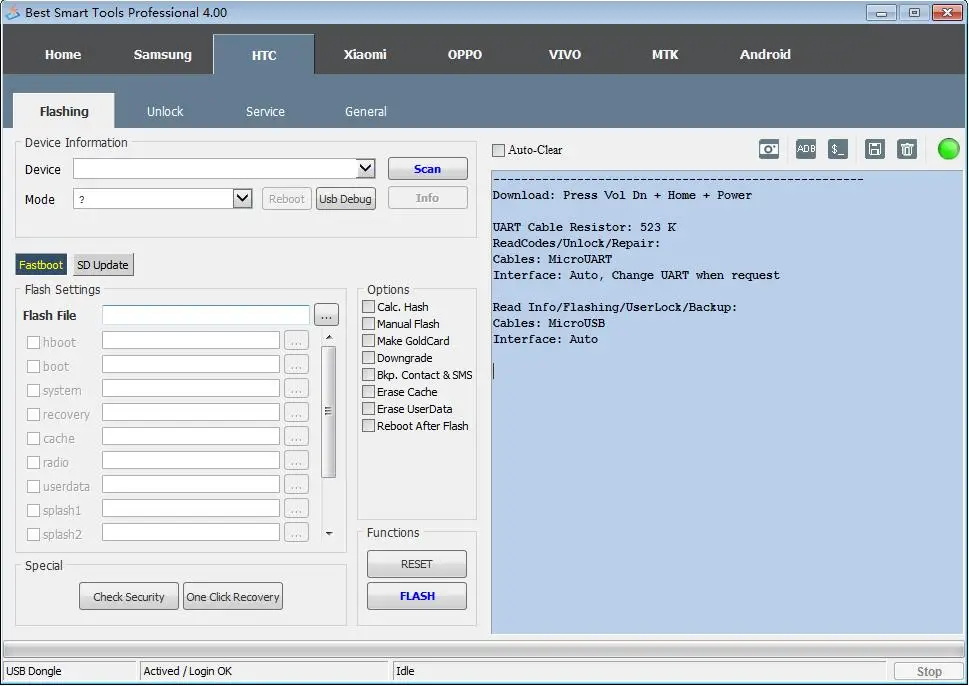Enable Reboot After Flash
Viewport: 969px width, 686px height.
(x=368, y=426)
